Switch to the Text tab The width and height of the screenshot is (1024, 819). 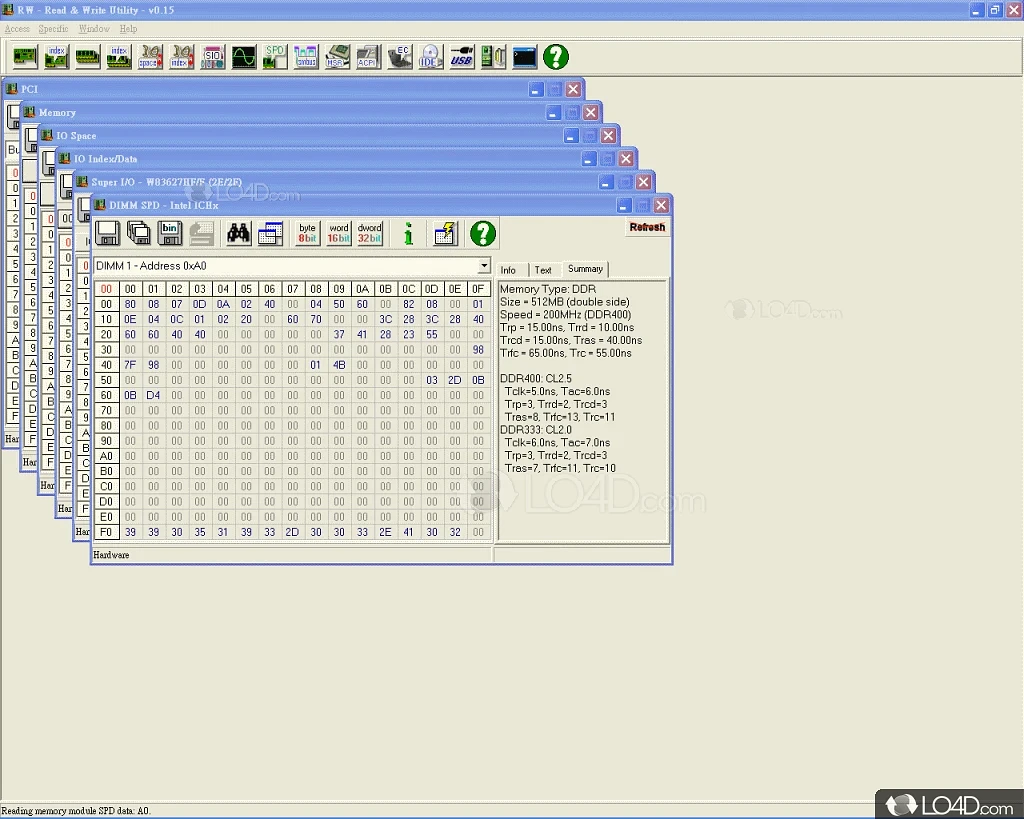pos(543,270)
